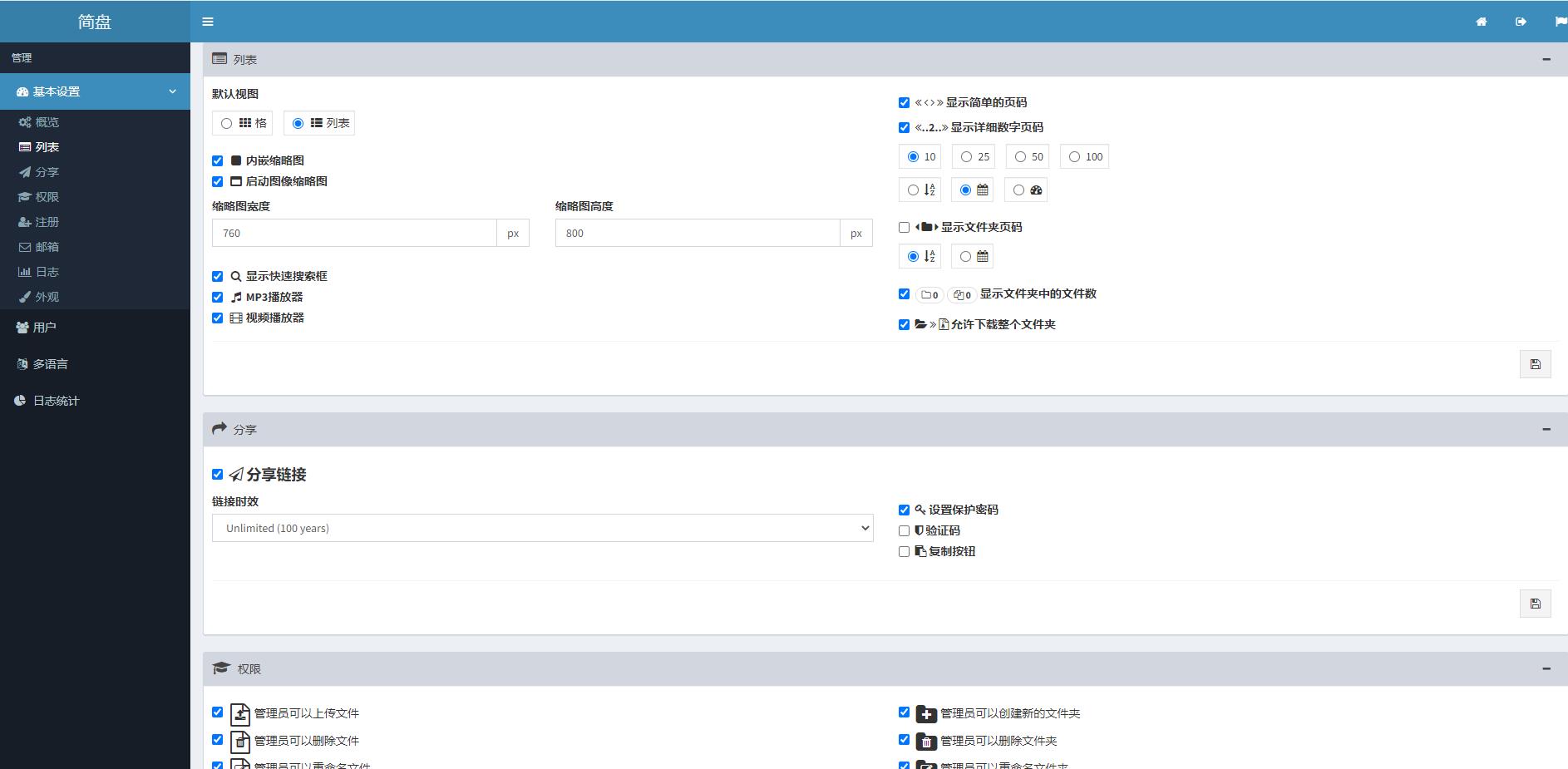This screenshot has width=1568, height=769.
Task: Open 分享 in the sidebar submenu
Action: (47, 172)
